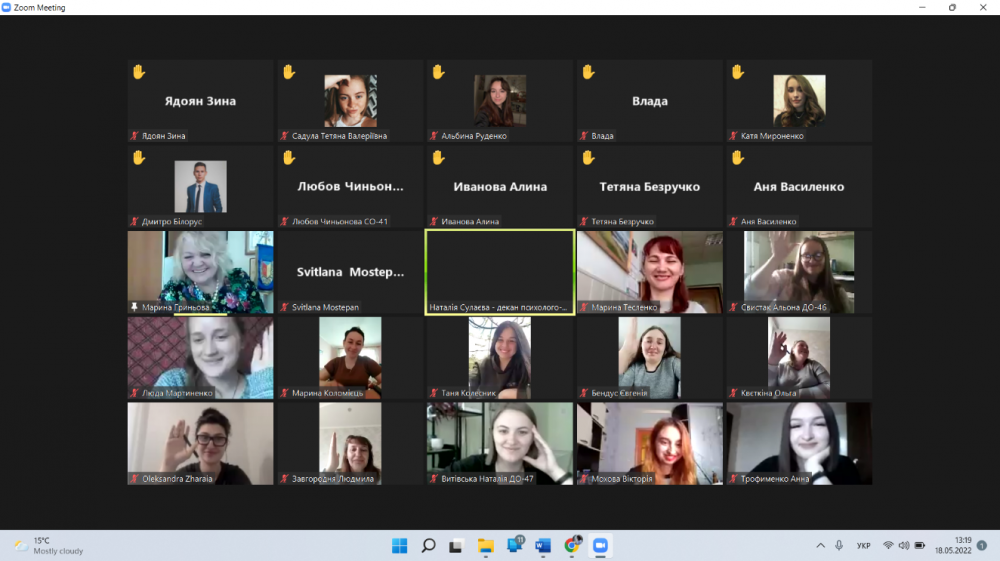Open the Windows Start menu
Image resolution: width=1000 pixels, height=561 pixels.
[399, 545]
